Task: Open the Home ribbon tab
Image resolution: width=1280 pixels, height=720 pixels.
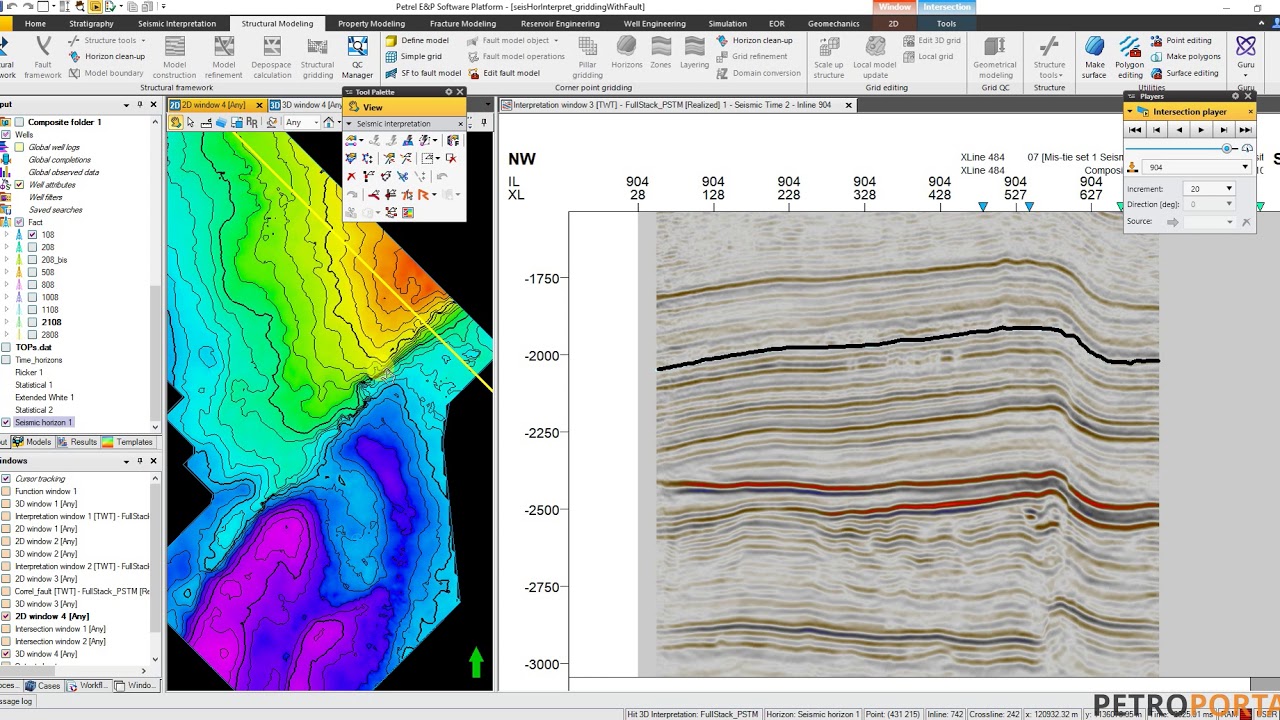Action: pyautogui.click(x=35, y=23)
